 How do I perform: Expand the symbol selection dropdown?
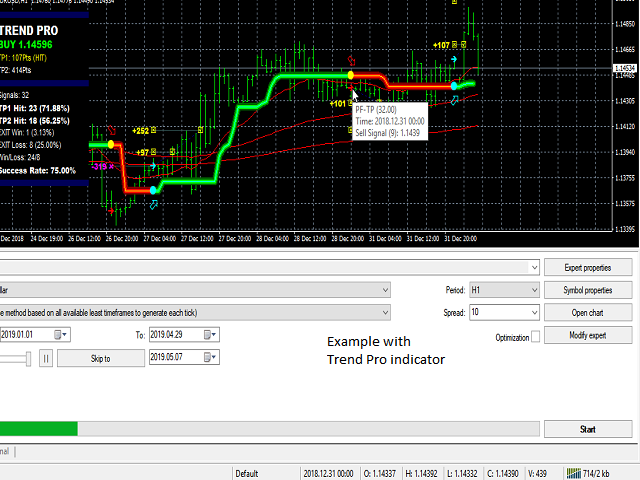tap(385, 290)
